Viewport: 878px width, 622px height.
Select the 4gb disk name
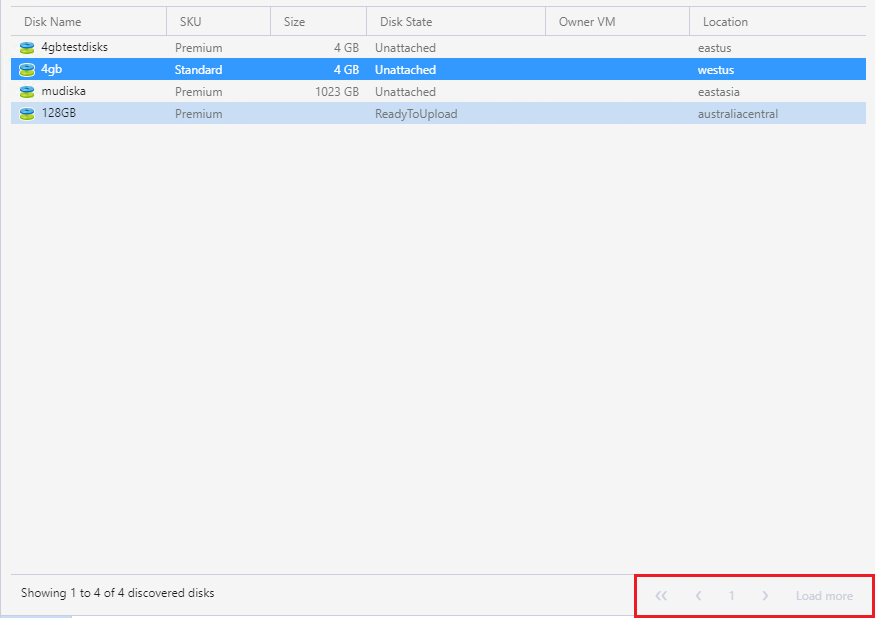click(52, 69)
